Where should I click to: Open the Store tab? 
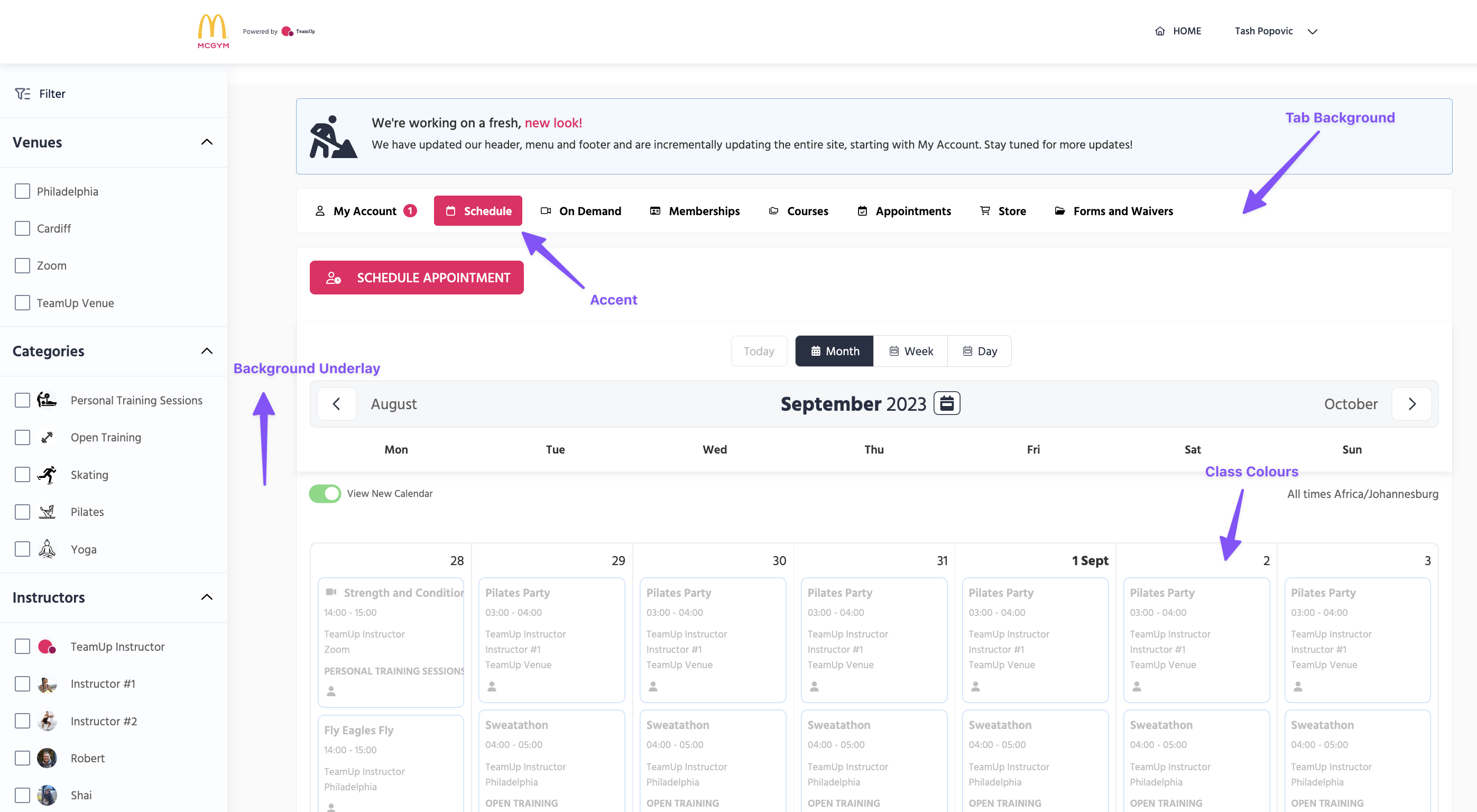(x=1003, y=210)
